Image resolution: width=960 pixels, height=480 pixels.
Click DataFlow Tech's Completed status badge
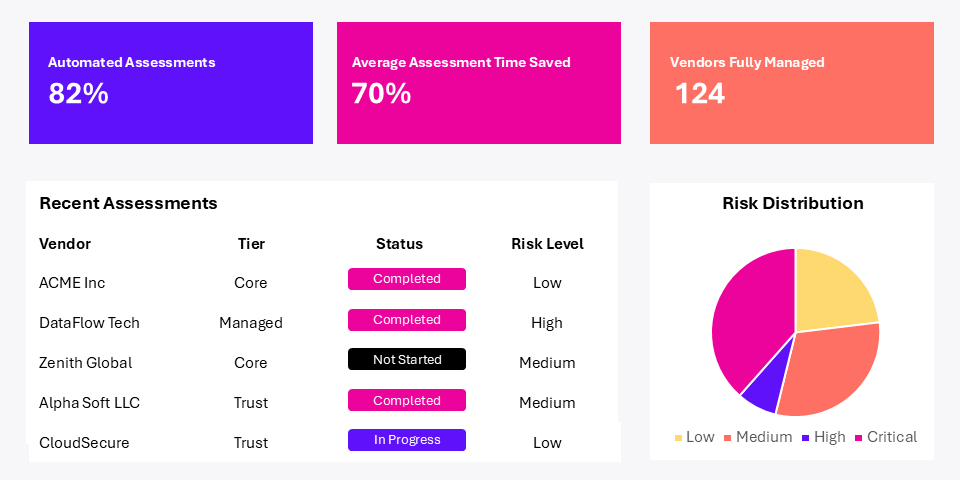pyautogui.click(x=406, y=320)
